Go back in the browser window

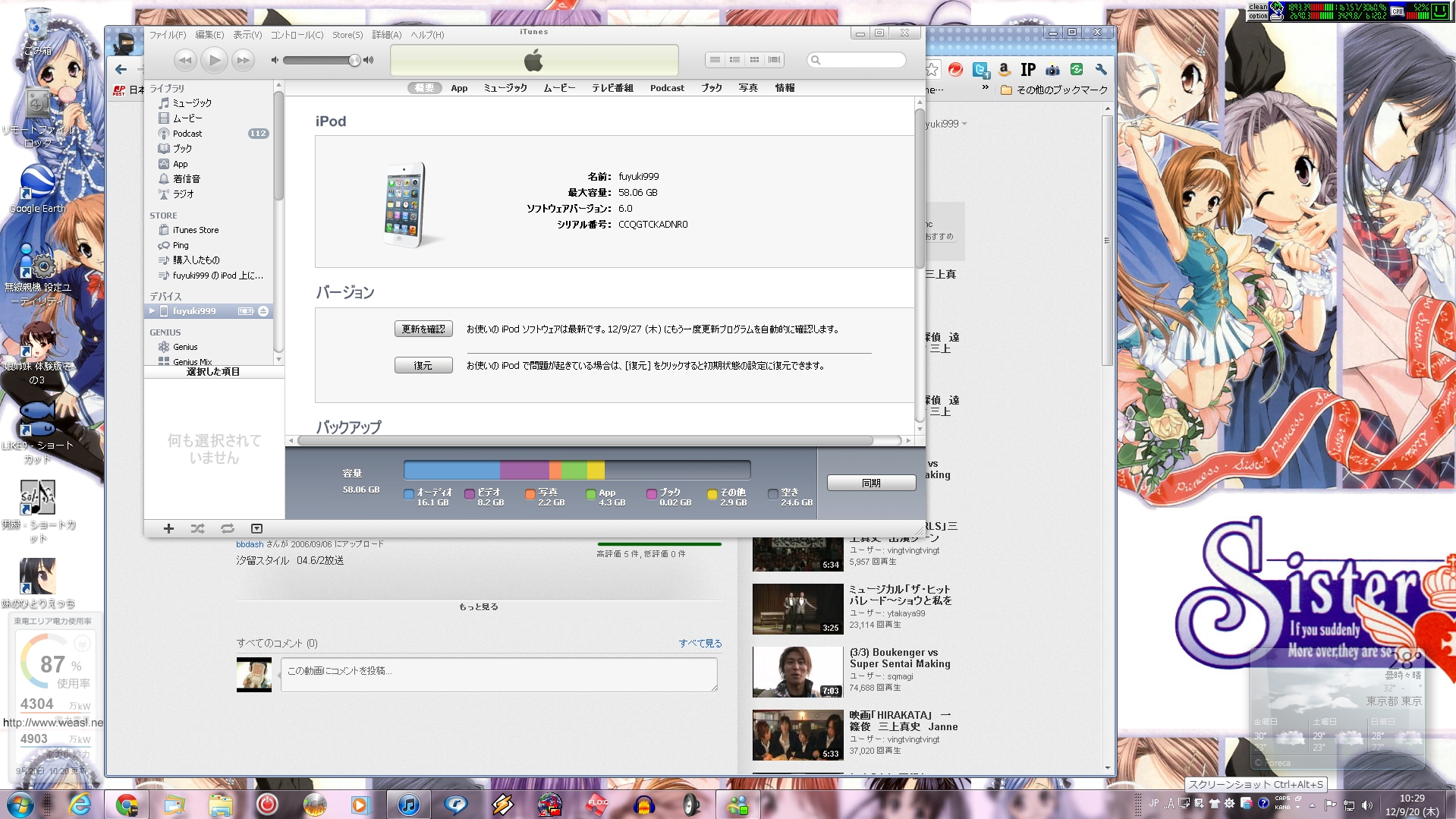pyautogui.click(x=121, y=70)
